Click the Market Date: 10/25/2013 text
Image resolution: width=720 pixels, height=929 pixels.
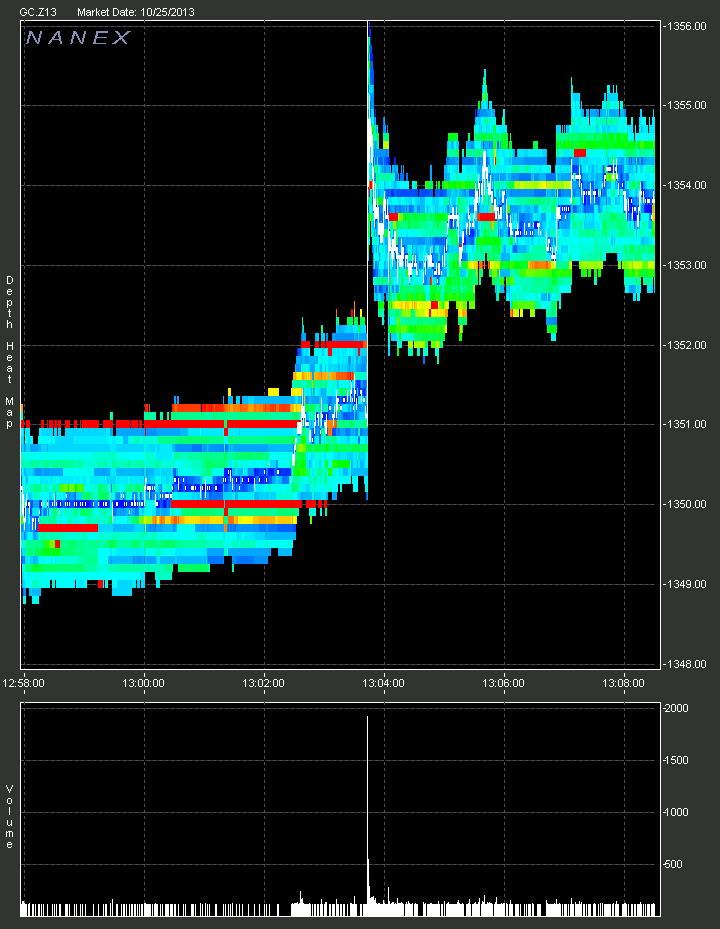pos(136,12)
